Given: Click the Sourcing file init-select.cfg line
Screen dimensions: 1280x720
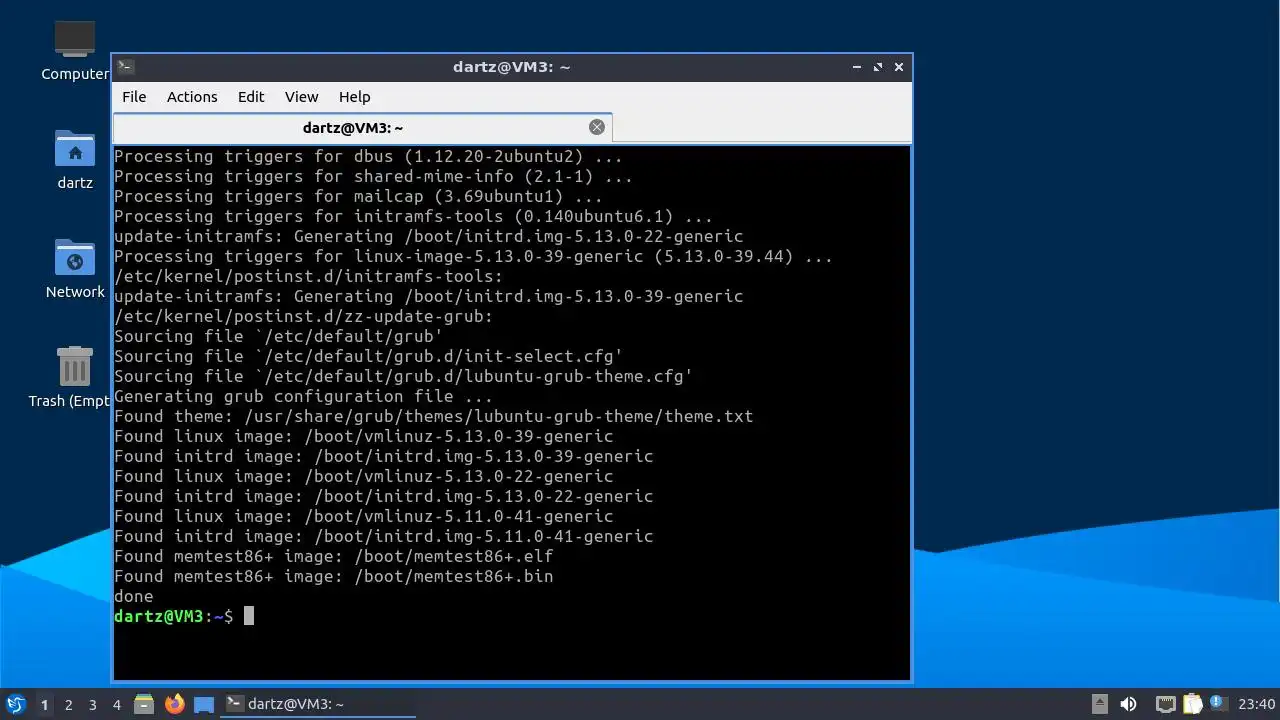Looking at the screenshot, I should (x=368, y=356).
